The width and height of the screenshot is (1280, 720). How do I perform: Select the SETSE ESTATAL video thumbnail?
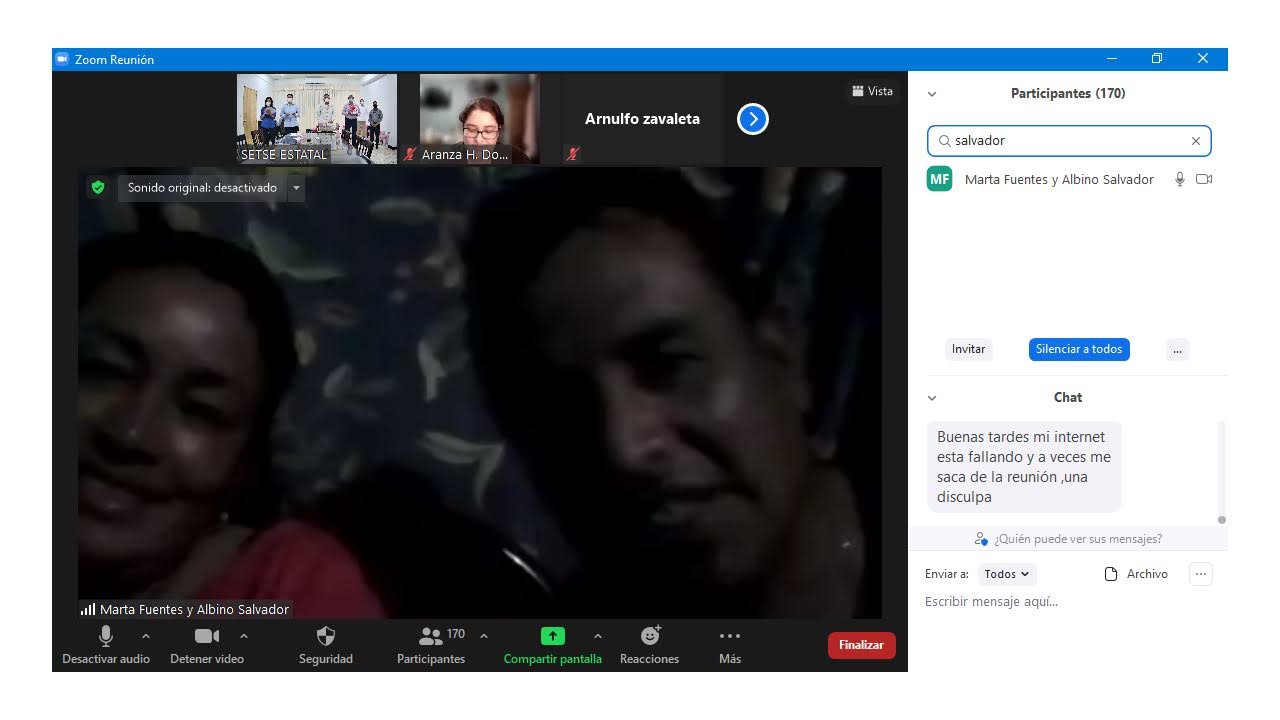[317, 119]
